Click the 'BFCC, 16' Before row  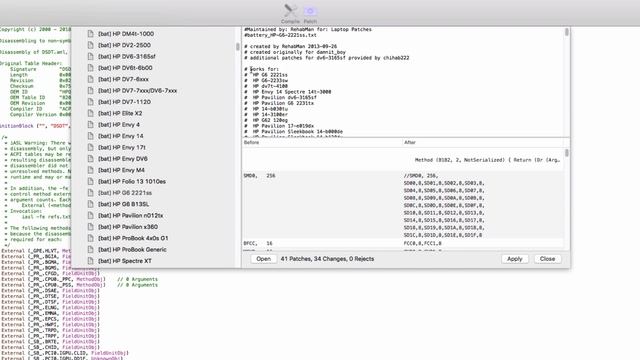pyautogui.click(x=258, y=243)
